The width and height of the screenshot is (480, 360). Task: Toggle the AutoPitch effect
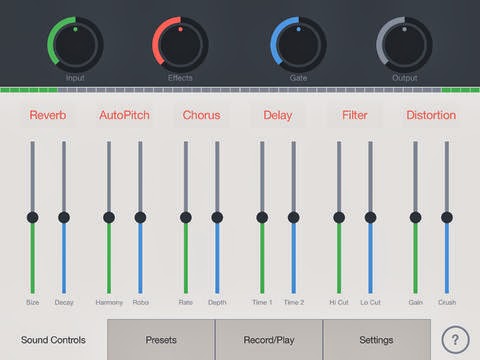pyautogui.click(x=125, y=115)
